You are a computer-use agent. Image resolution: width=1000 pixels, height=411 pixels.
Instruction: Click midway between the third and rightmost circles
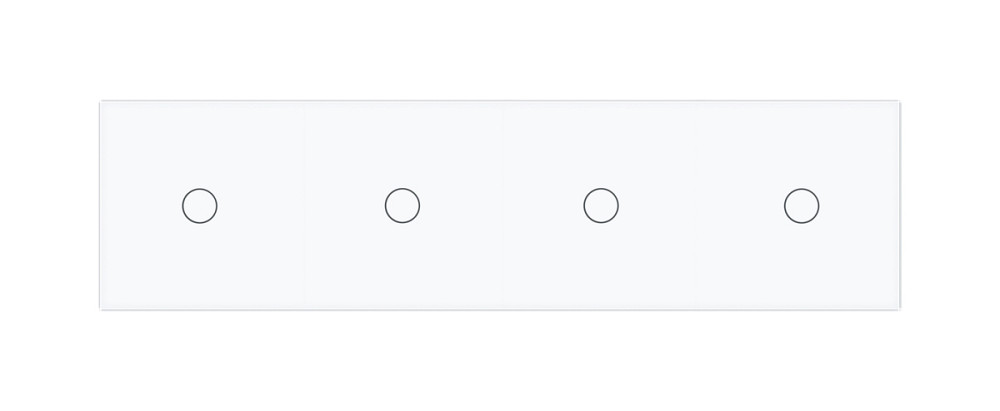click(701, 206)
